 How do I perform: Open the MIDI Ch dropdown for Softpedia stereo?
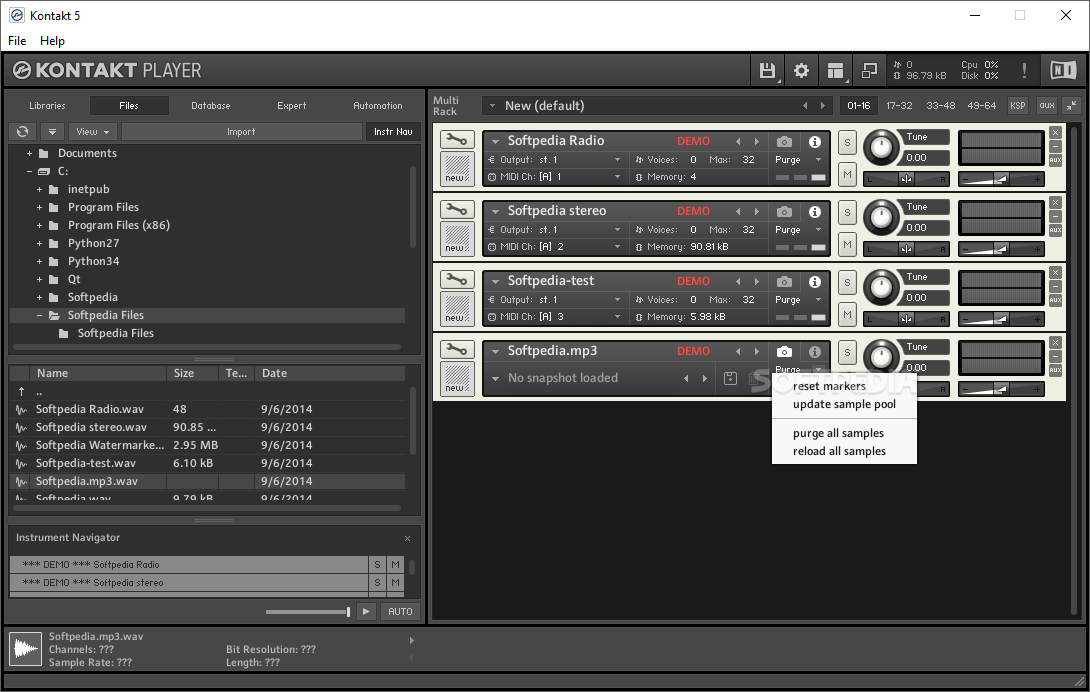click(617, 246)
